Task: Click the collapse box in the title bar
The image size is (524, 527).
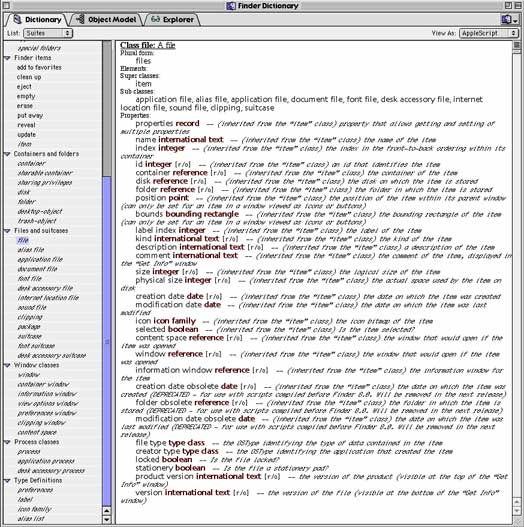Action: [517, 5]
